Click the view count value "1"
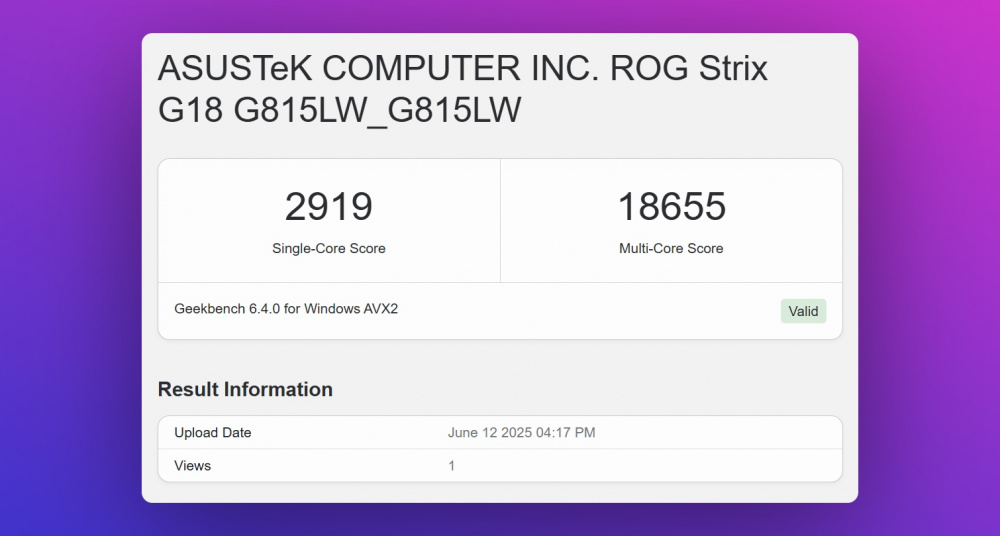 [x=451, y=465]
